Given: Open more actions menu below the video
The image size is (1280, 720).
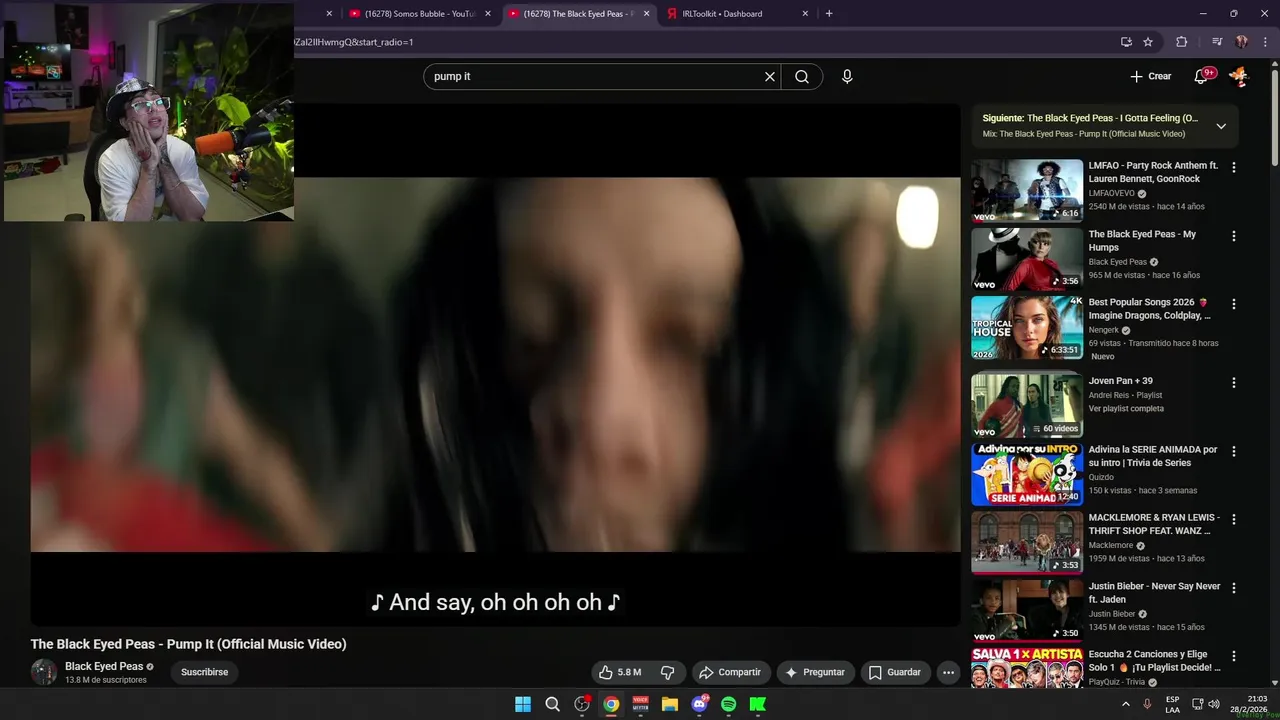Looking at the screenshot, I should tap(949, 673).
